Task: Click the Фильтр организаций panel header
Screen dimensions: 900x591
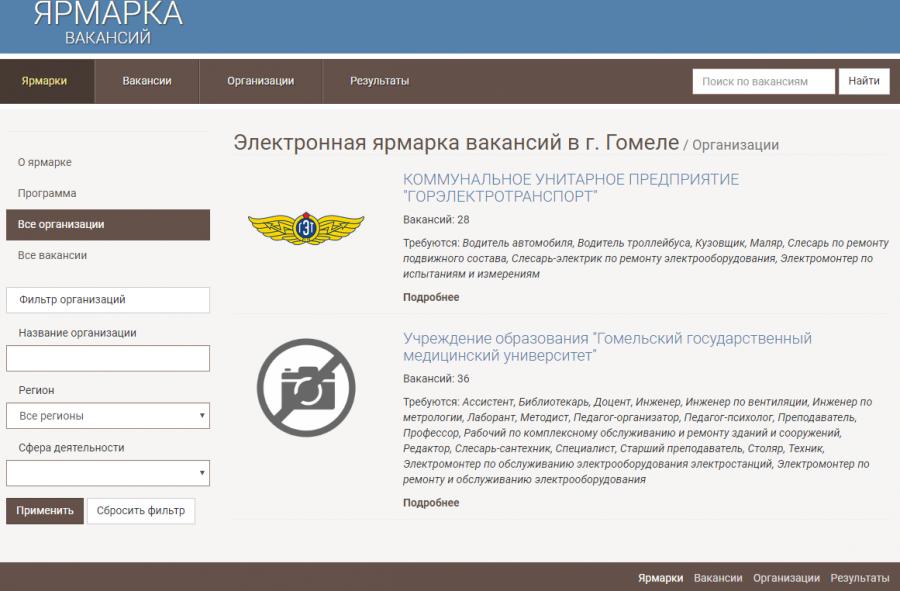Action: click(108, 300)
